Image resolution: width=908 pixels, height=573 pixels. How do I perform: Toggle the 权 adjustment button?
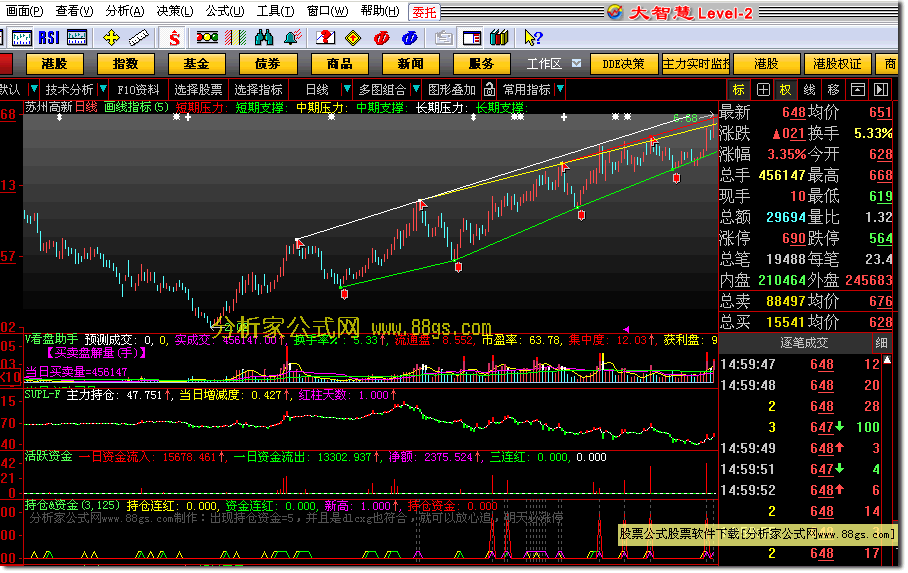click(786, 90)
